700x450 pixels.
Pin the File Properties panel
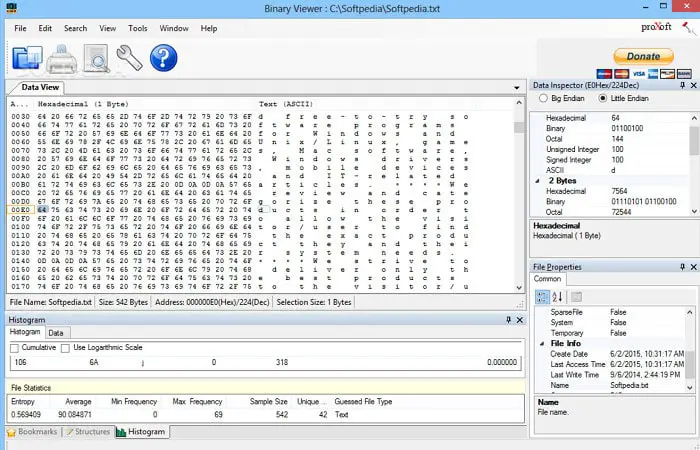[x=682, y=267]
